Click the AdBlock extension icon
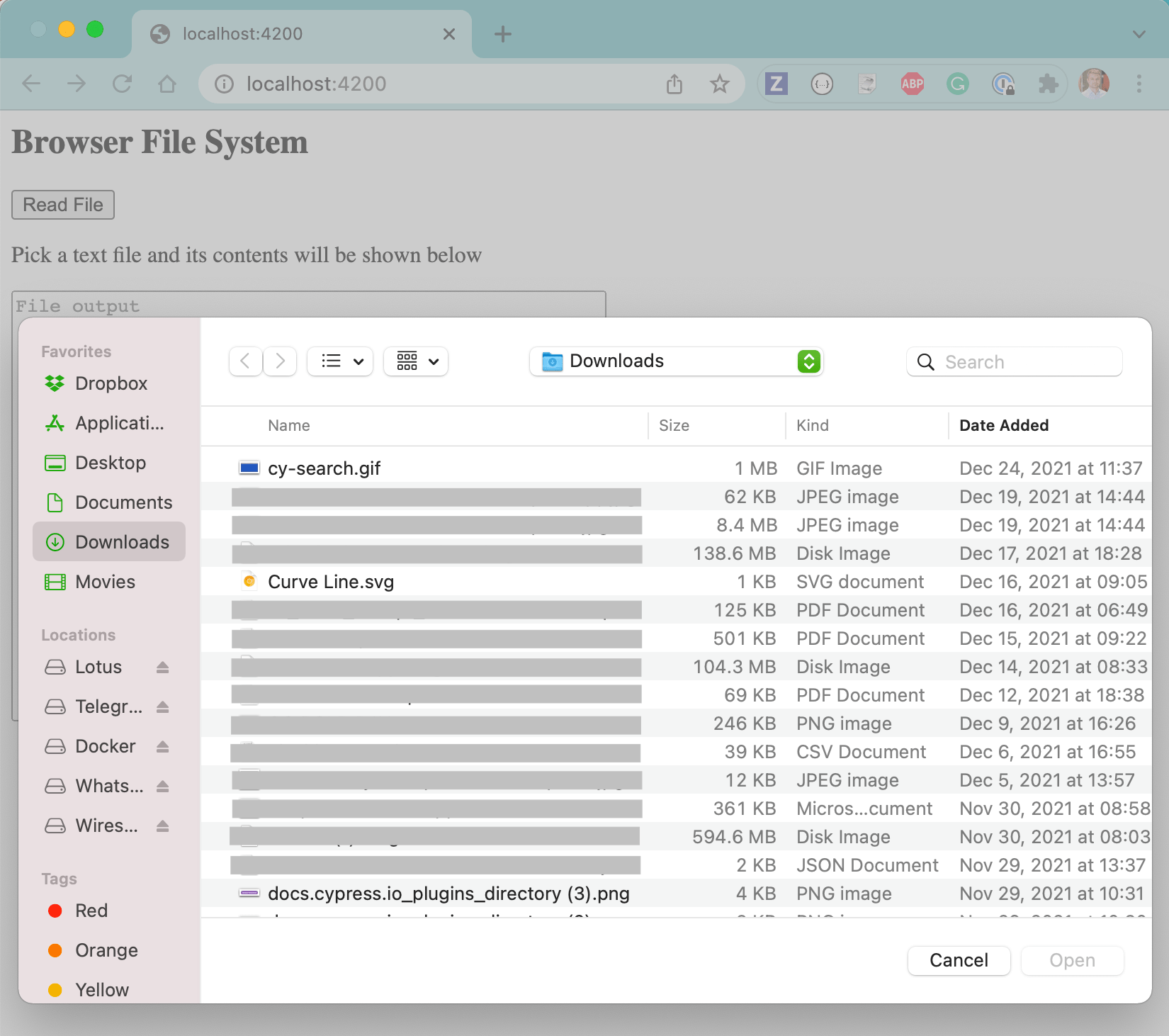Image resolution: width=1169 pixels, height=1036 pixels. coord(912,84)
